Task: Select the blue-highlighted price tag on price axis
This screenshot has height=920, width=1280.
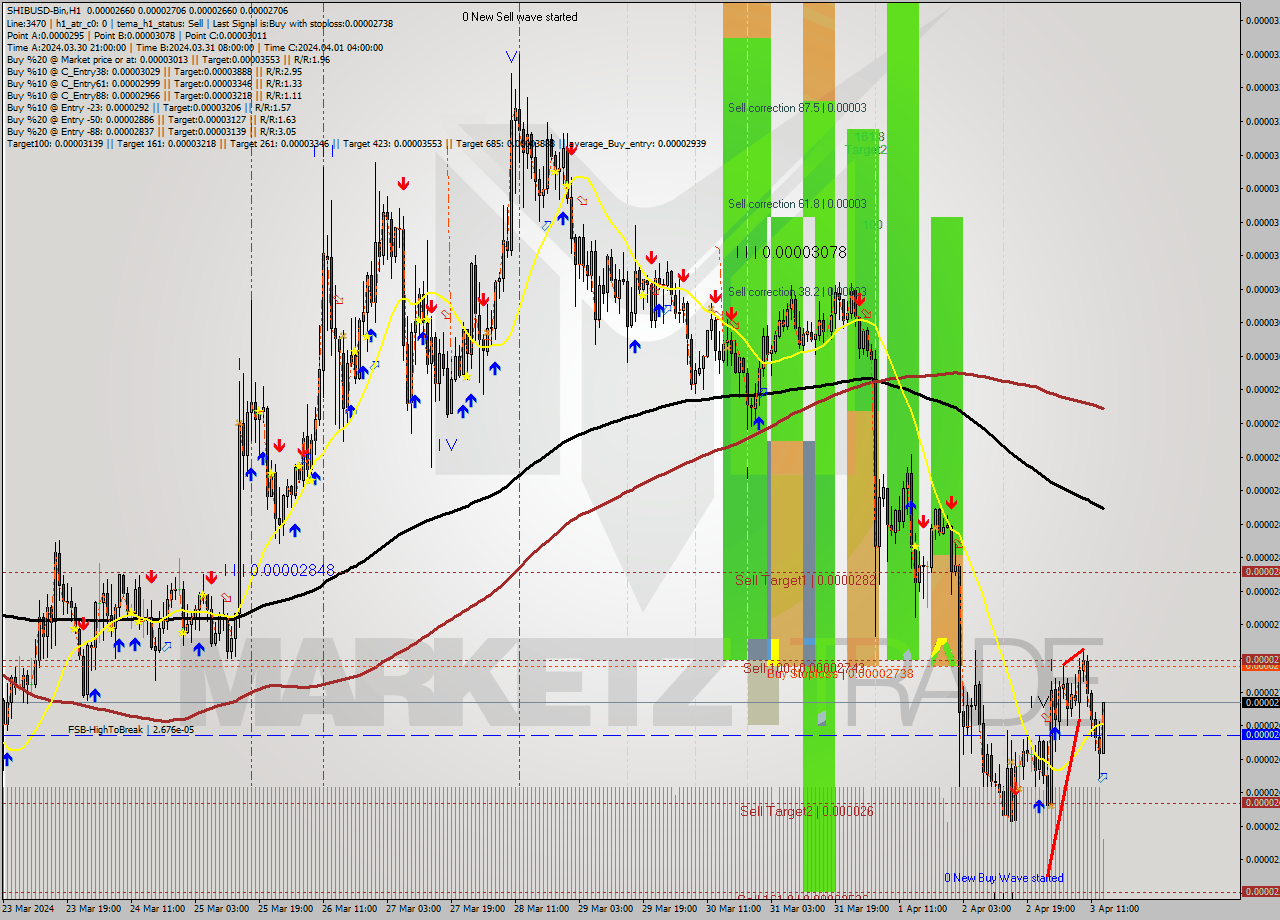Action: pos(1260,734)
